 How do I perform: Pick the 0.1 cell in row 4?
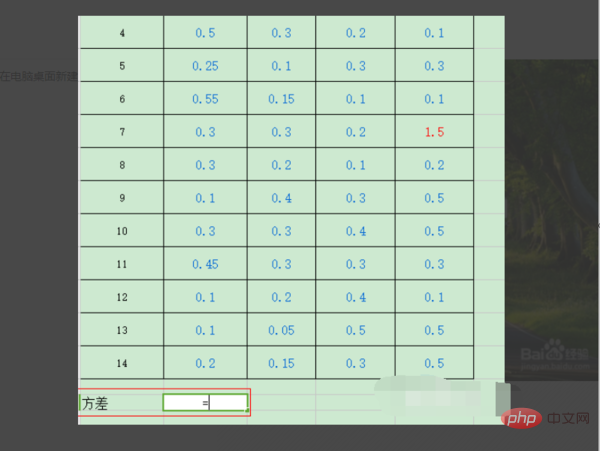(x=434, y=32)
